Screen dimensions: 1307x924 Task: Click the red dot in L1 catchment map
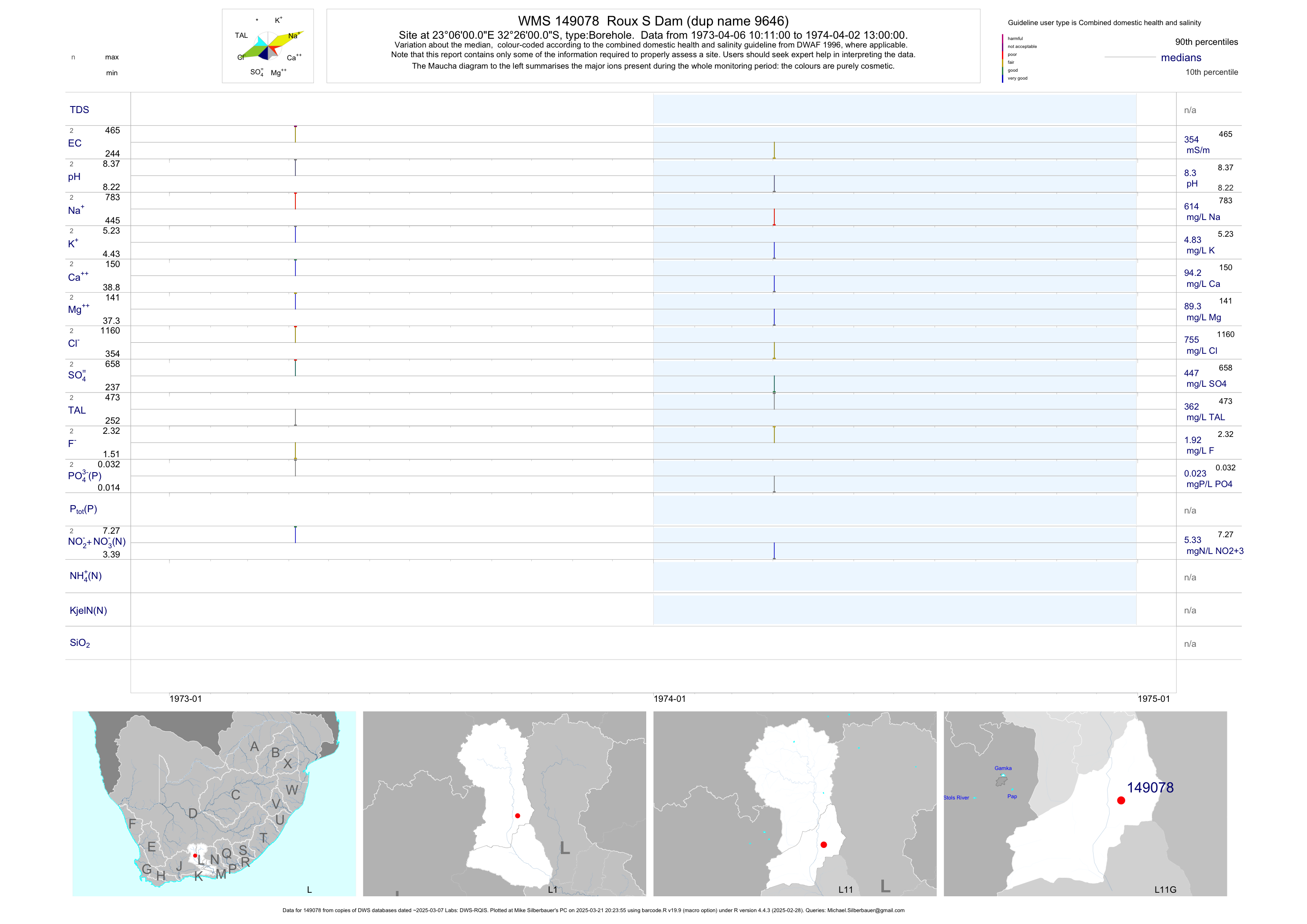pos(517,815)
